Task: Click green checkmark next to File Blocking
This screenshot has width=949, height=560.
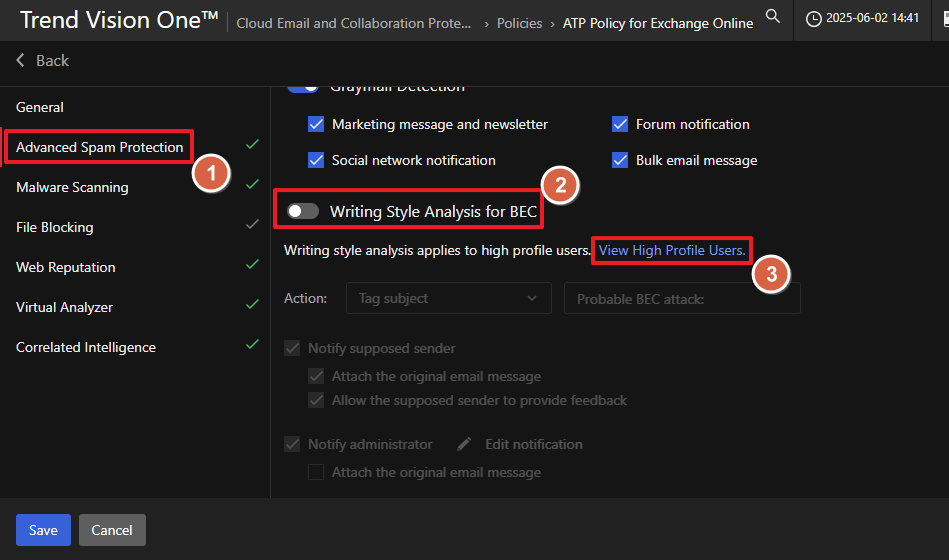Action: click(x=252, y=225)
